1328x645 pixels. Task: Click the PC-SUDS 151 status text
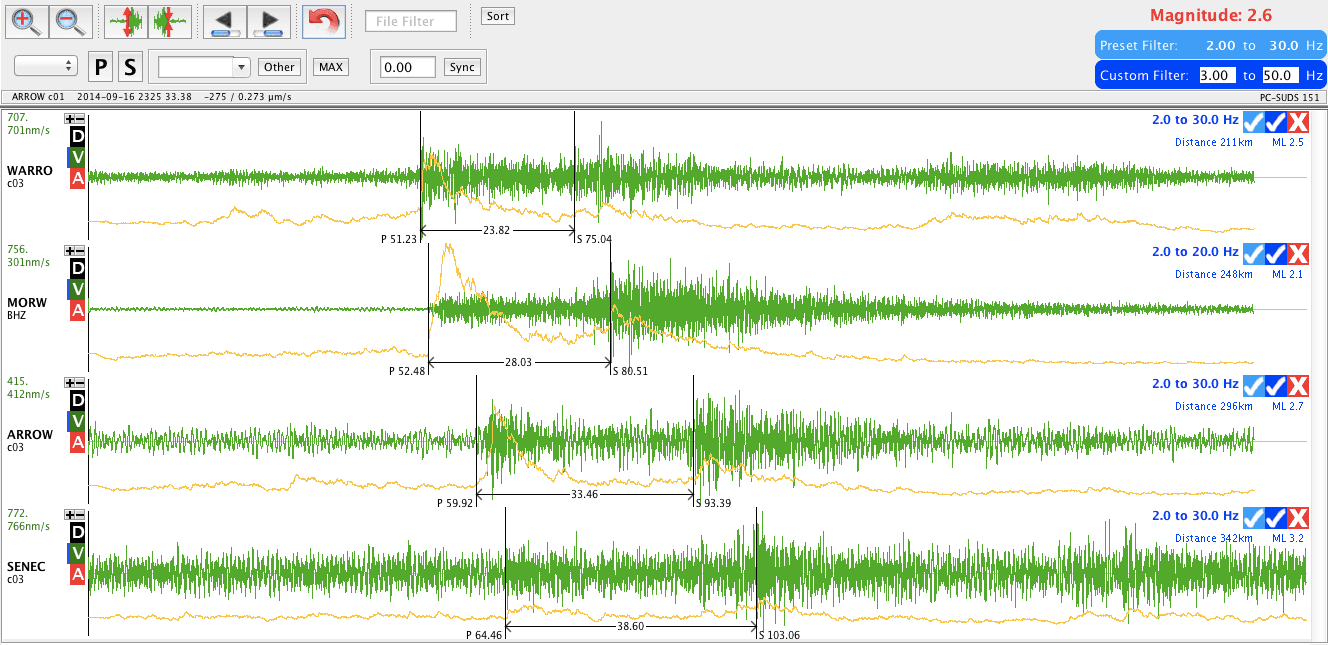[1290, 98]
